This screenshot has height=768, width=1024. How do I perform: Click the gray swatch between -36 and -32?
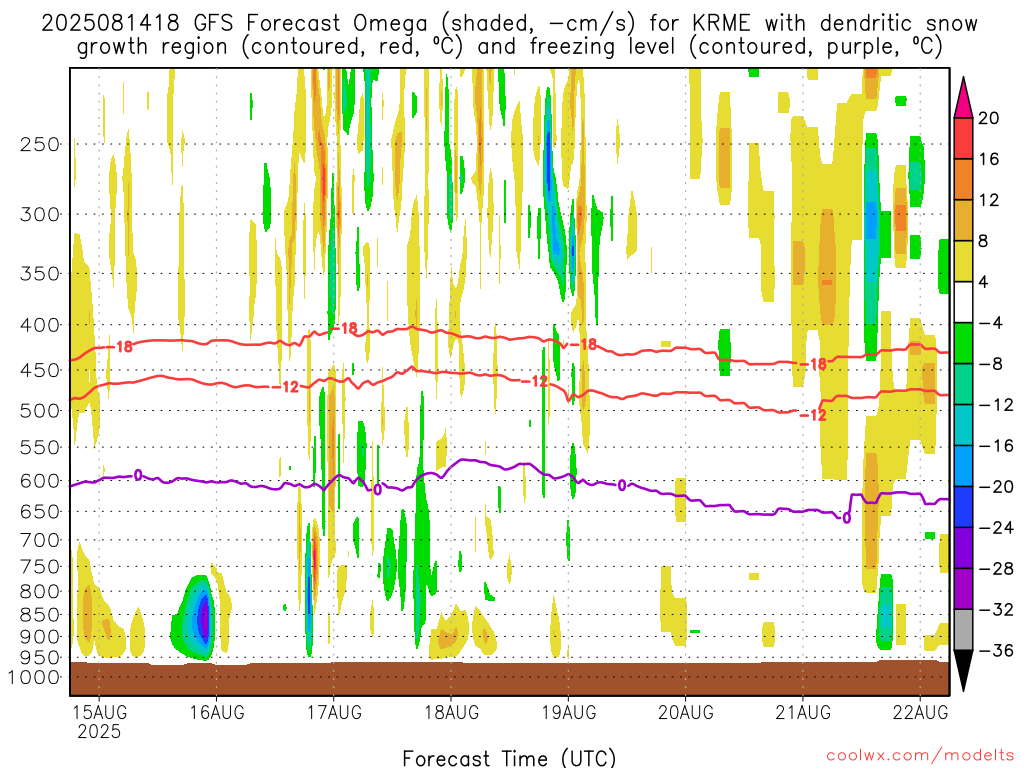pos(963,630)
